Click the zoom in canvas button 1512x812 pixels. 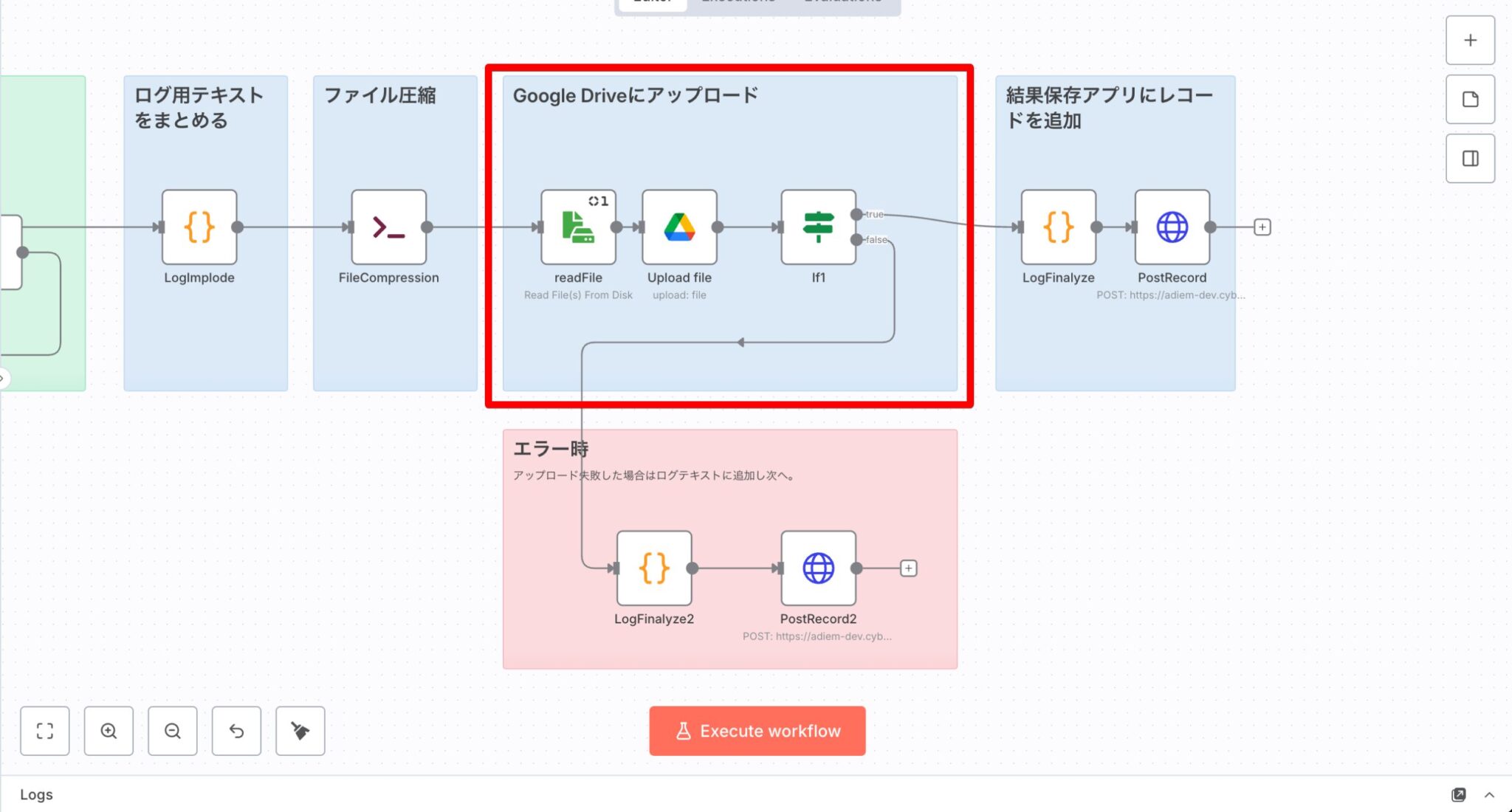tap(109, 731)
